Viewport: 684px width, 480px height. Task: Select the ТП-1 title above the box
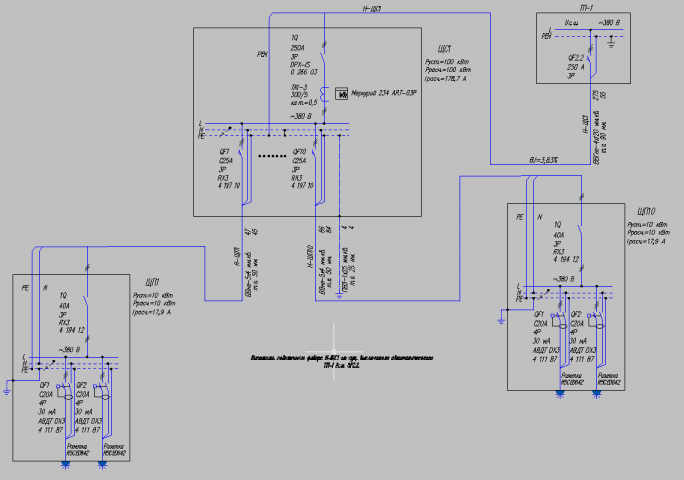pyautogui.click(x=586, y=7)
